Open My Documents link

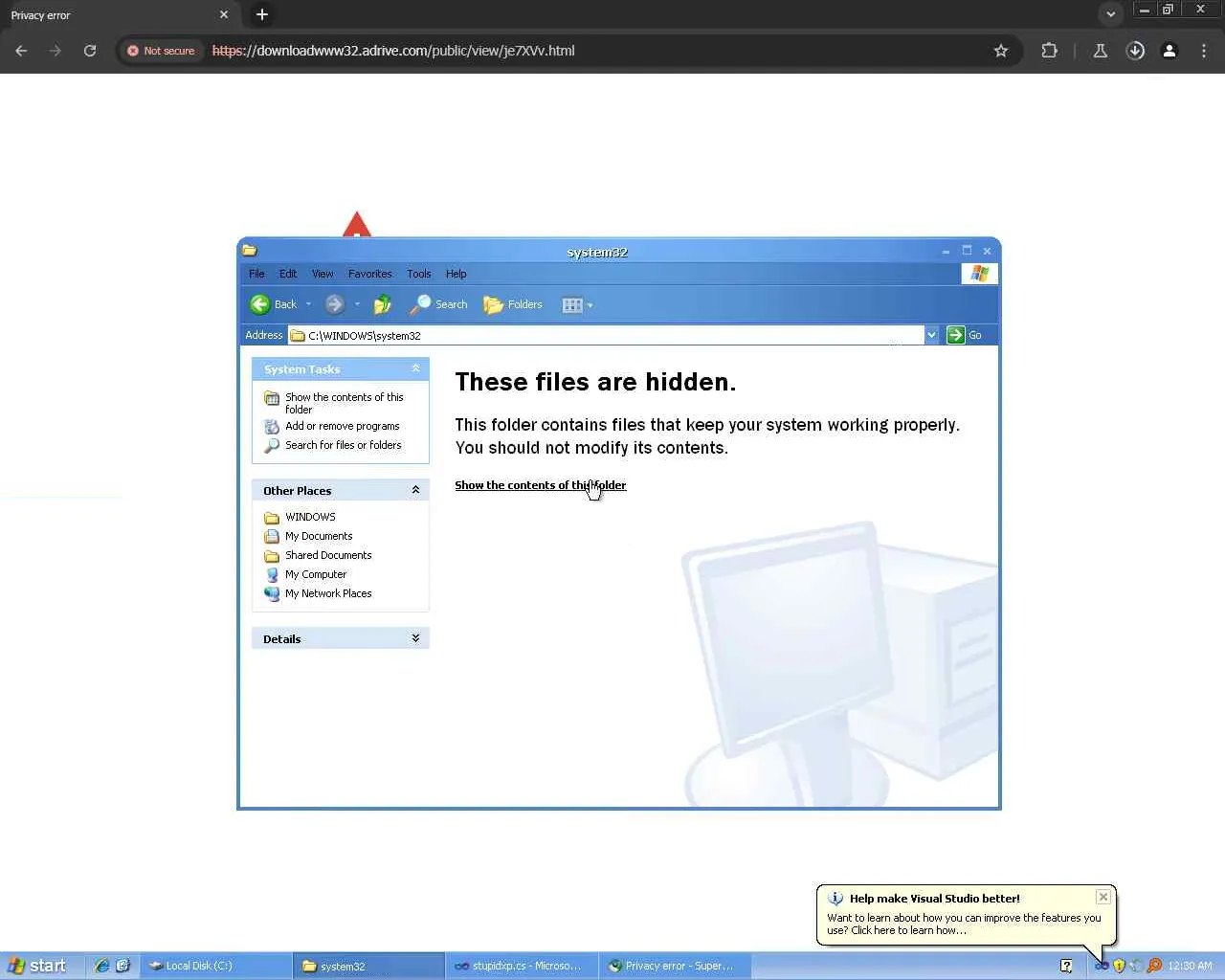[319, 536]
